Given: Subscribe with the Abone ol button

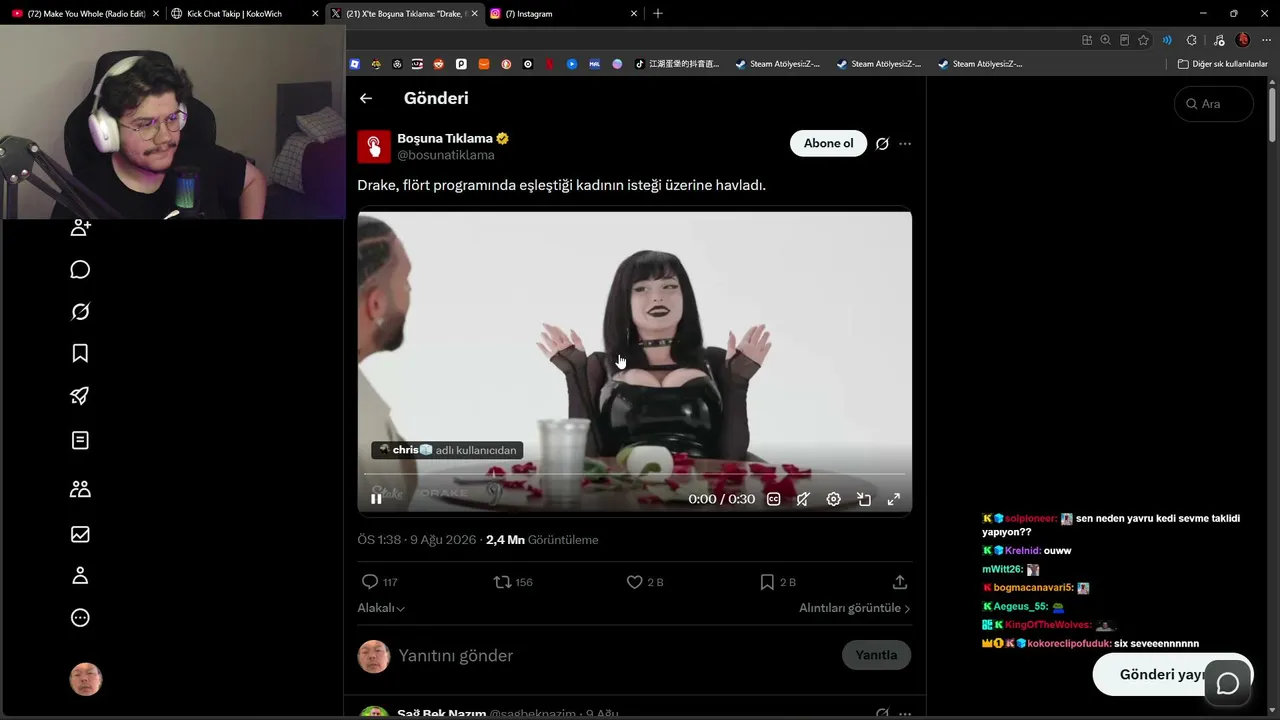Looking at the screenshot, I should 828,143.
